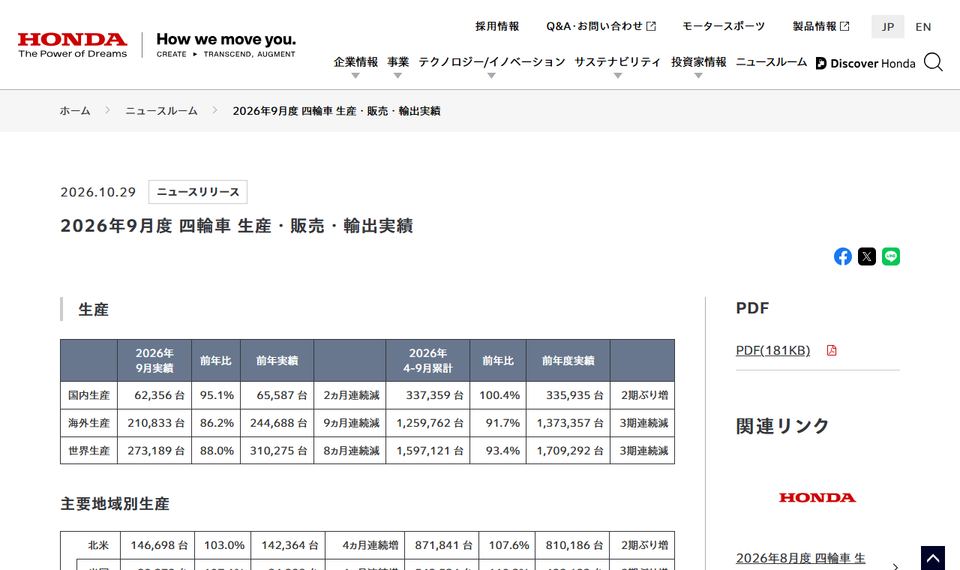
Task: Click the back-to-top arrow button
Action: click(932, 558)
